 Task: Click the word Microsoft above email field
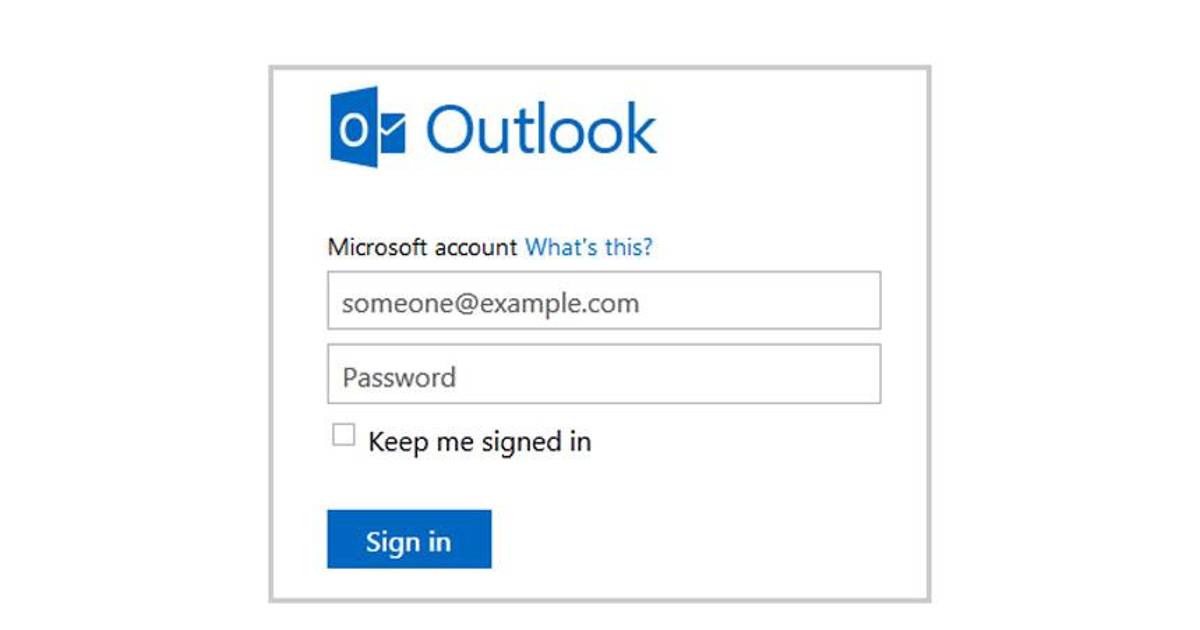[372, 247]
